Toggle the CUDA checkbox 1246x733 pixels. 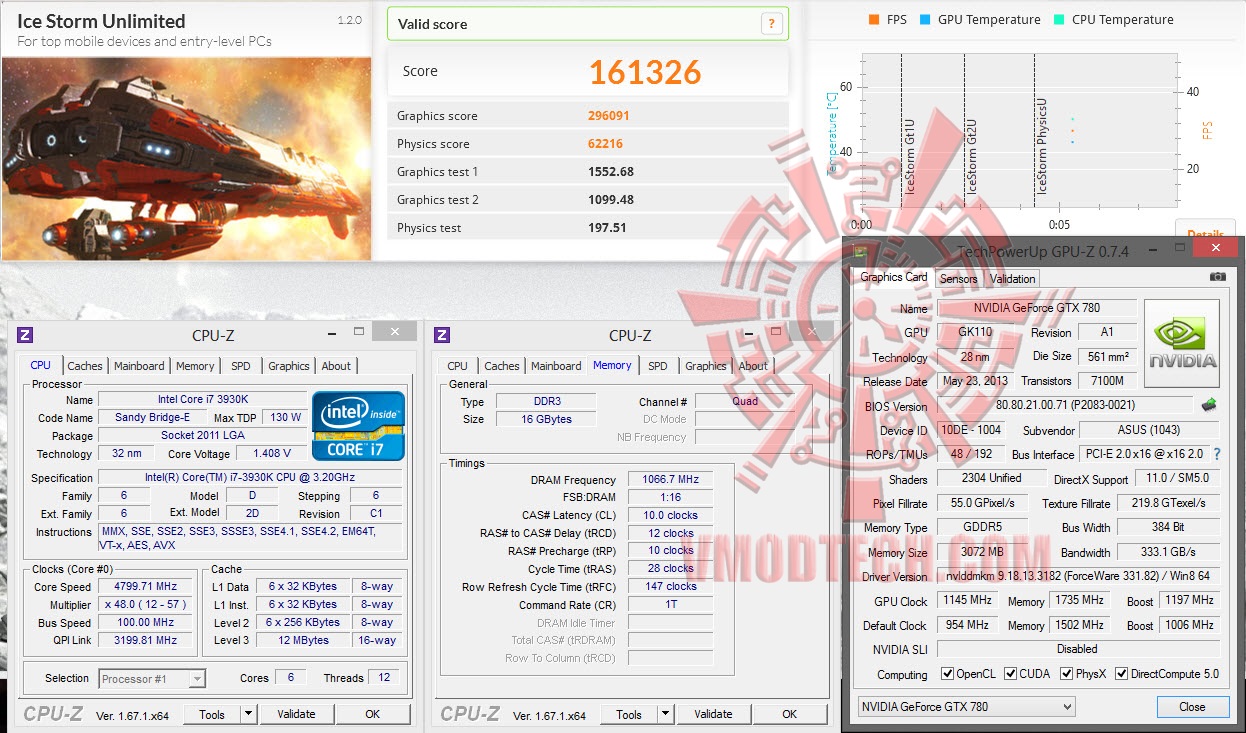1011,674
